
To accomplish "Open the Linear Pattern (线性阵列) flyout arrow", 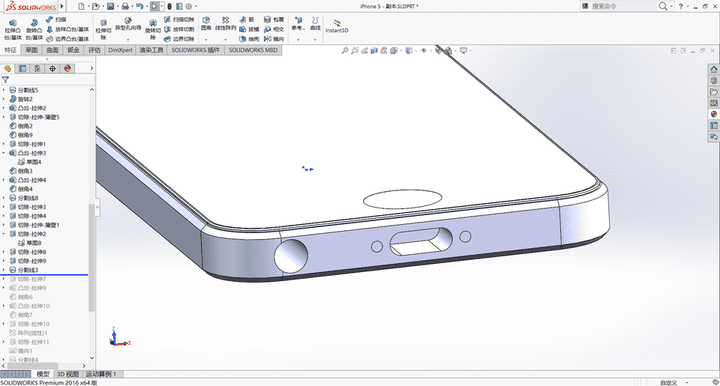I will point(225,39).
